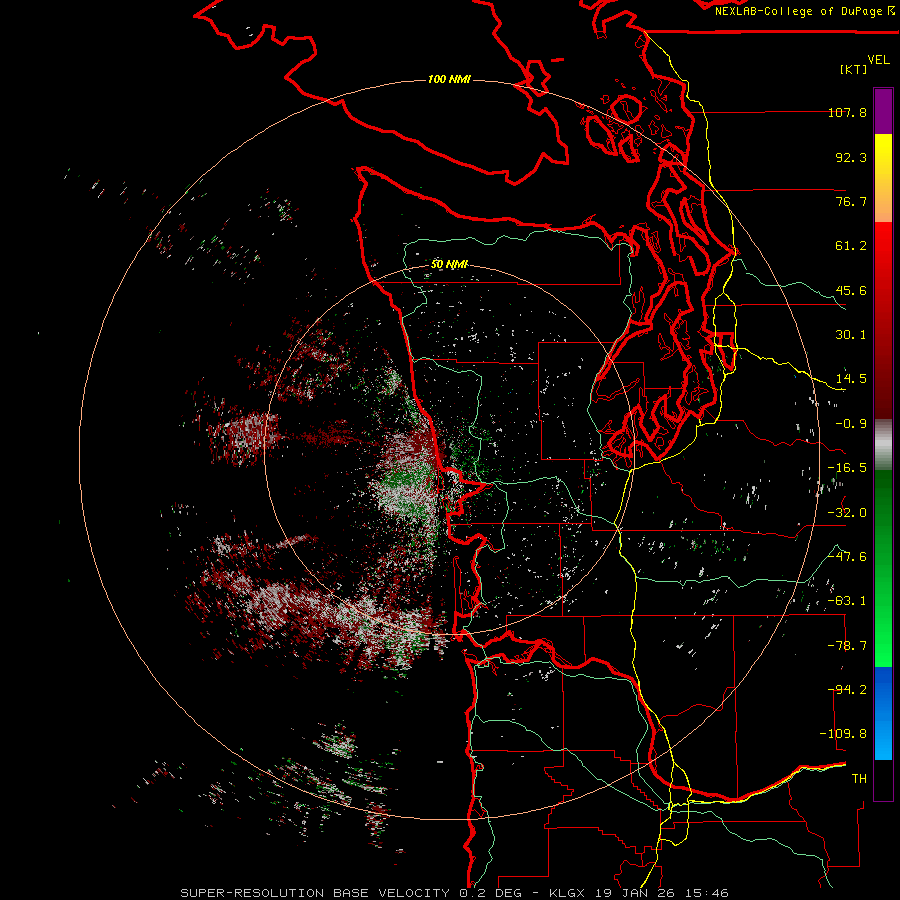Image resolution: width=900 pixels, height=900 pixels.
Task: Click the 45.6 velocity scale value
Action: (x=851, y=290)
